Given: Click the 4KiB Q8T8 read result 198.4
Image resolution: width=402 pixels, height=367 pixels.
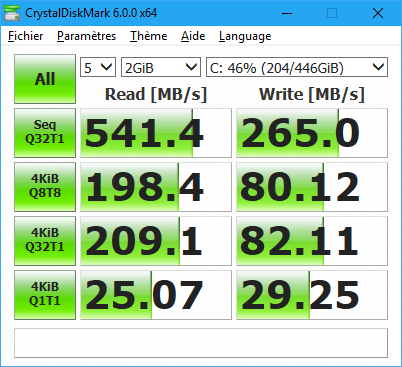Looking at the screenshot, I should (156, 187).
